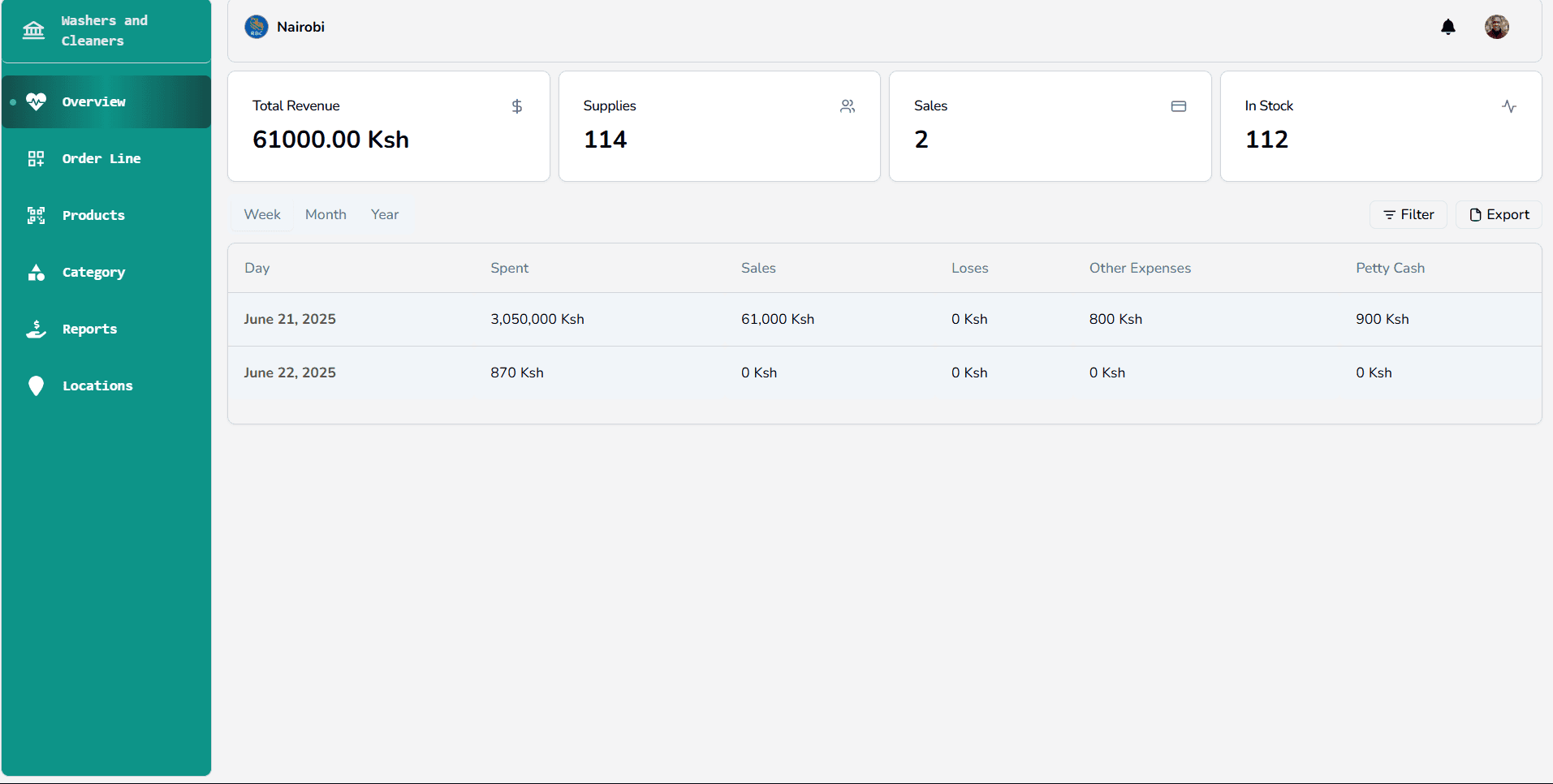The image size is (1553, 784).
Task: Click the Supplies count 114
Action: coord(605,139)
